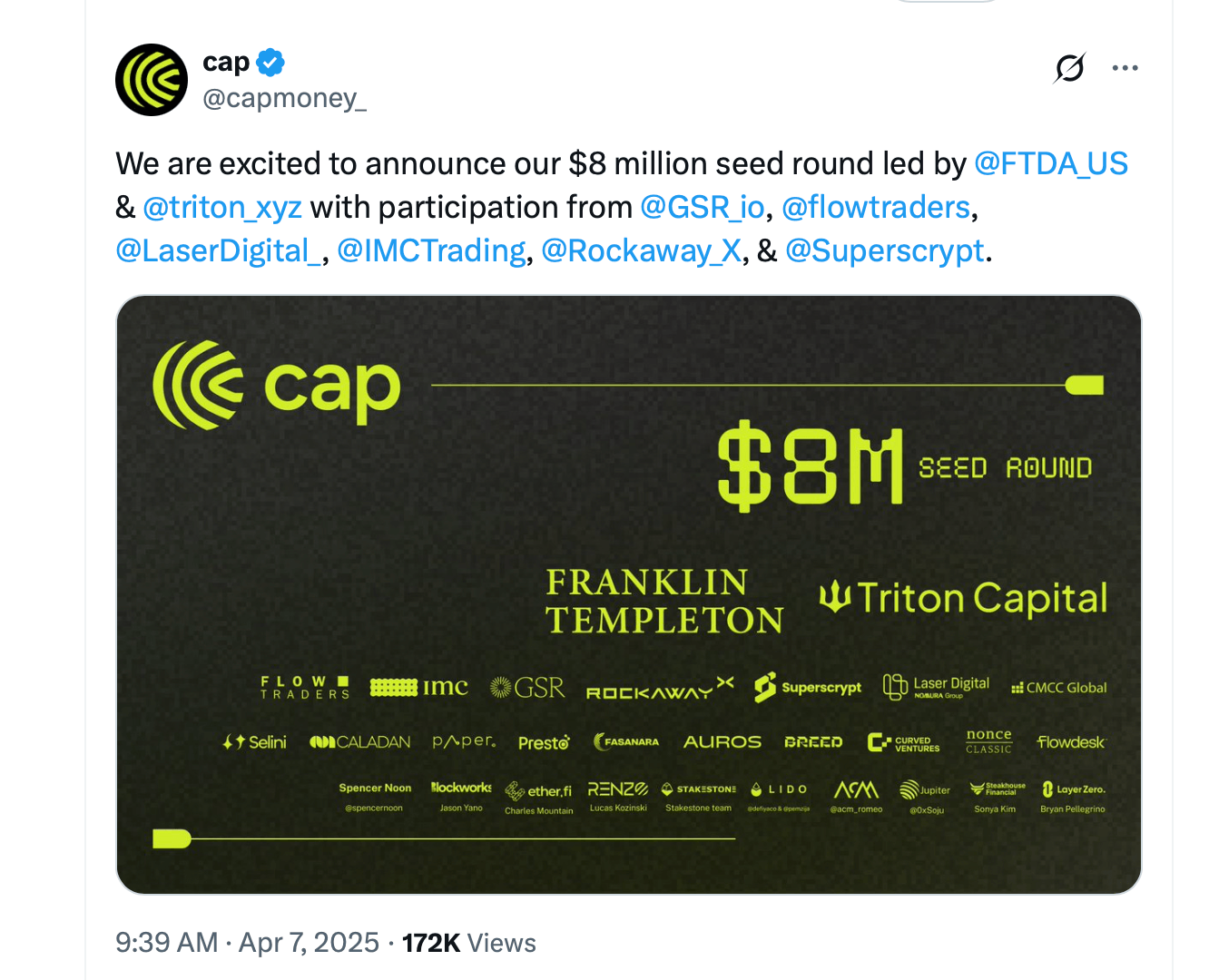1209x980 pixels.
Task: Click the @GSR_io mention
Action: [703, 208]
